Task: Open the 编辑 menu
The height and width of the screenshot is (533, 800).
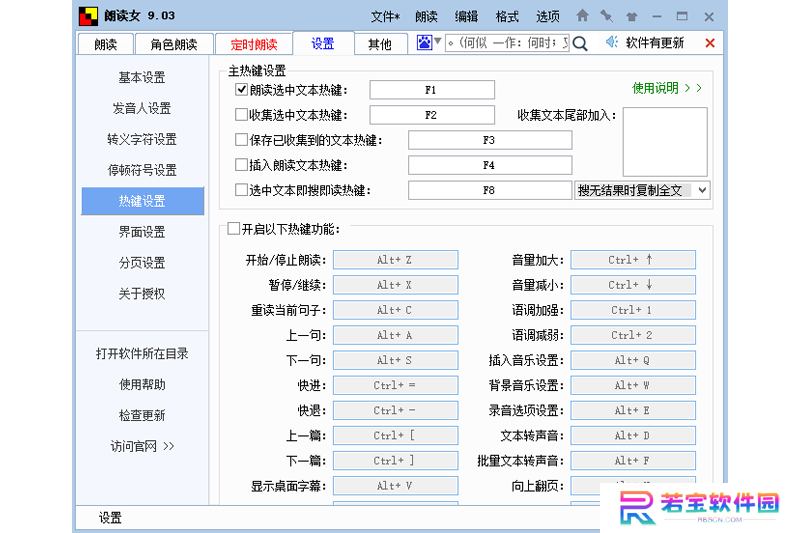Action: point(466,17)
